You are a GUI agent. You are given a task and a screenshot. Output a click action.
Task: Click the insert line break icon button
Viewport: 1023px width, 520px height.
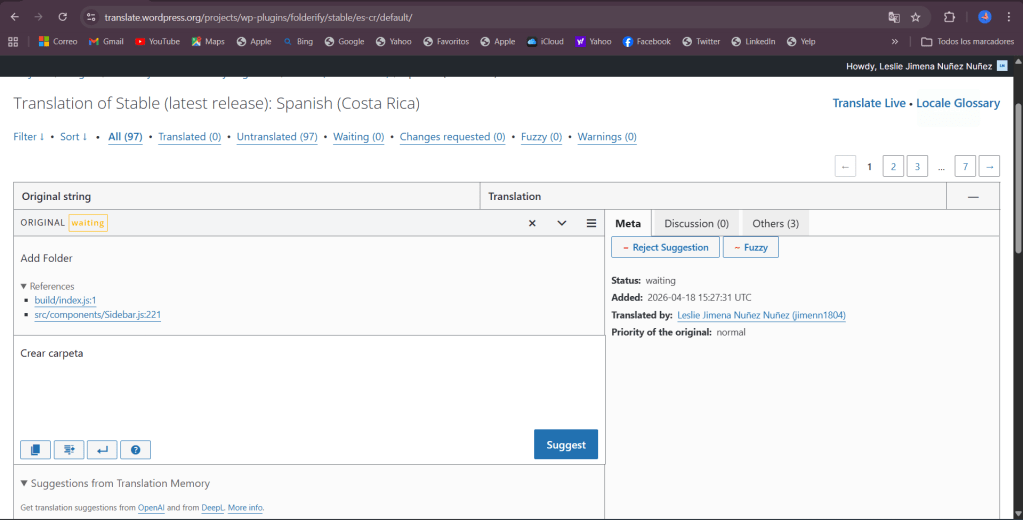tap(101, 450)
